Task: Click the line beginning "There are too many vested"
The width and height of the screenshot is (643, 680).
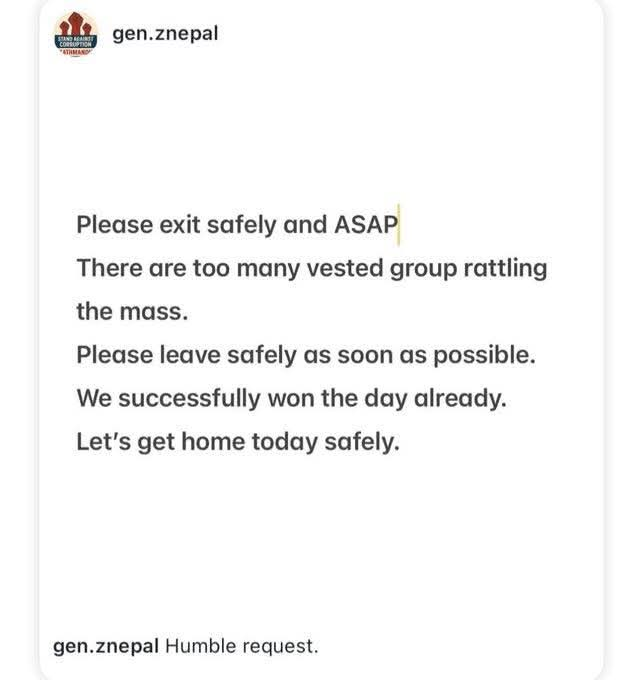Action: click(x=311, y=269)
